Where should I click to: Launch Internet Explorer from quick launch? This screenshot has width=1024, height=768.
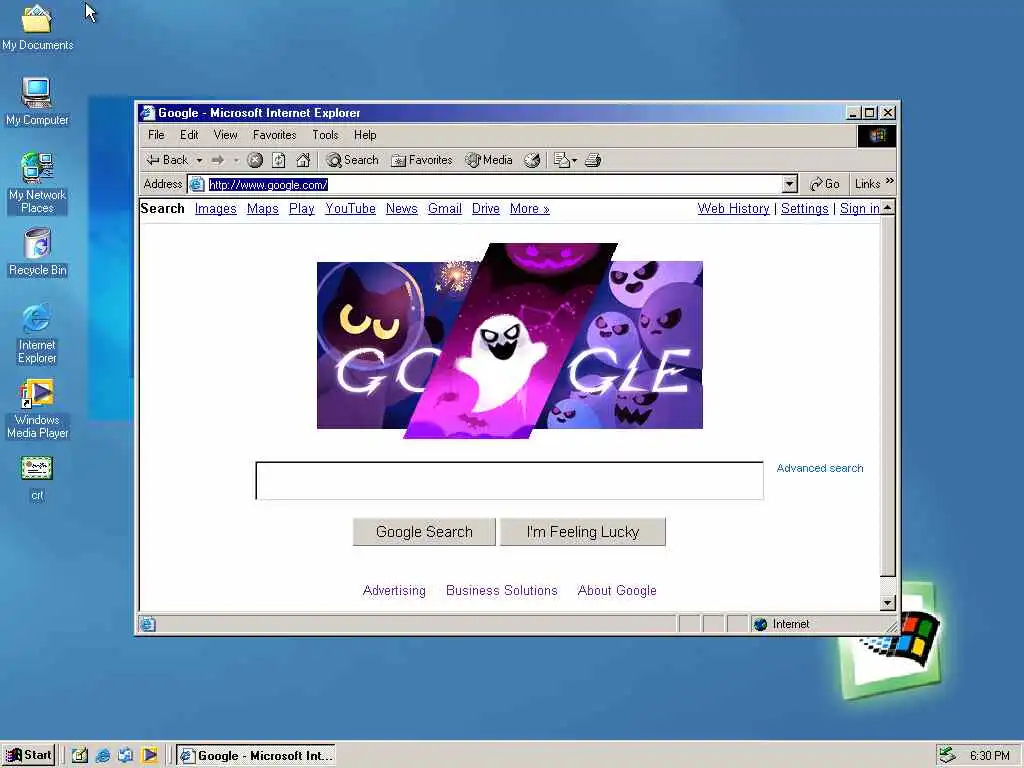(103, 756)
